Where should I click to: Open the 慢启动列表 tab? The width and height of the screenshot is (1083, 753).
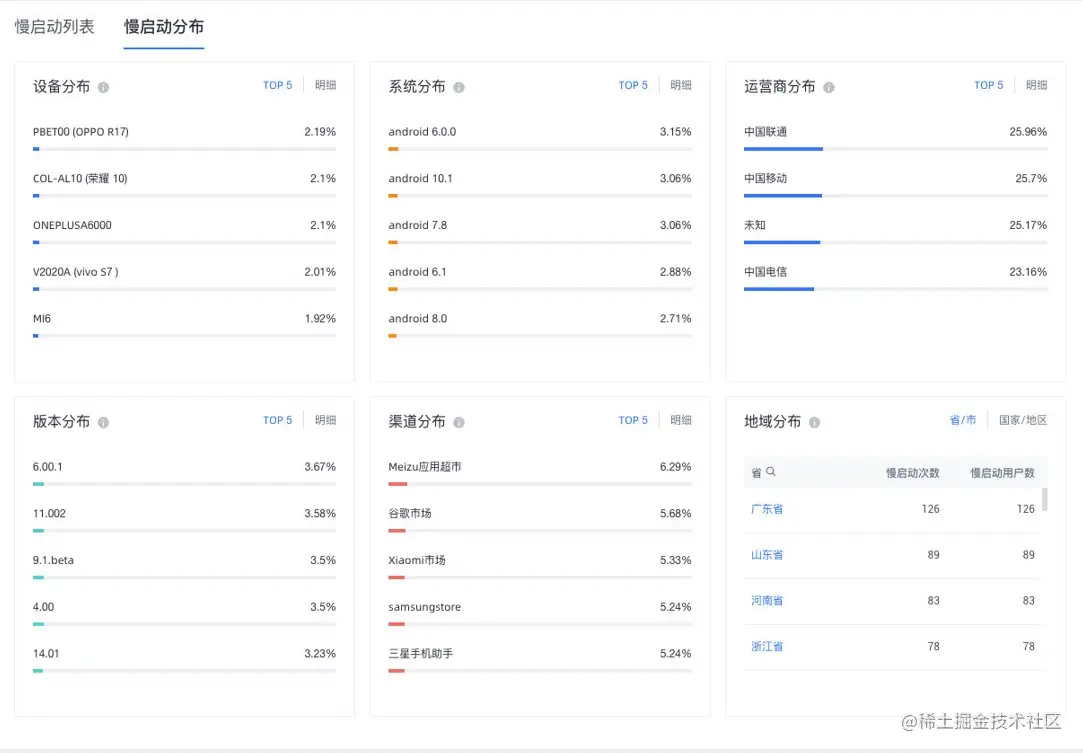(55, 27)
